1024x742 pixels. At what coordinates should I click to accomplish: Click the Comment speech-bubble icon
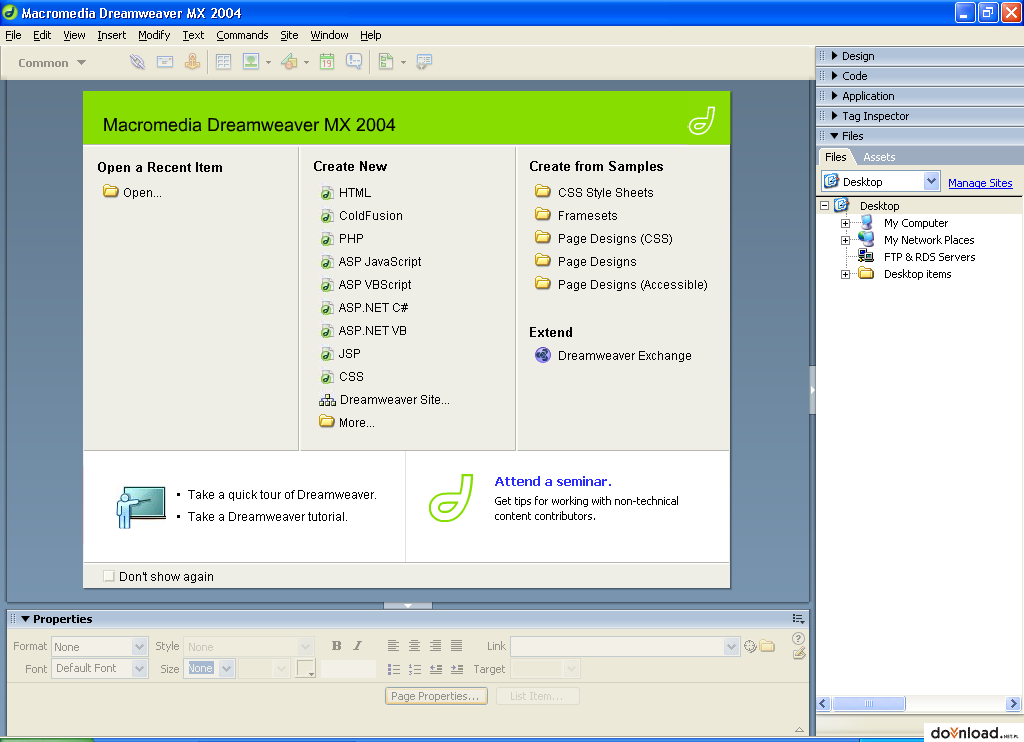(x=354, y=62)
